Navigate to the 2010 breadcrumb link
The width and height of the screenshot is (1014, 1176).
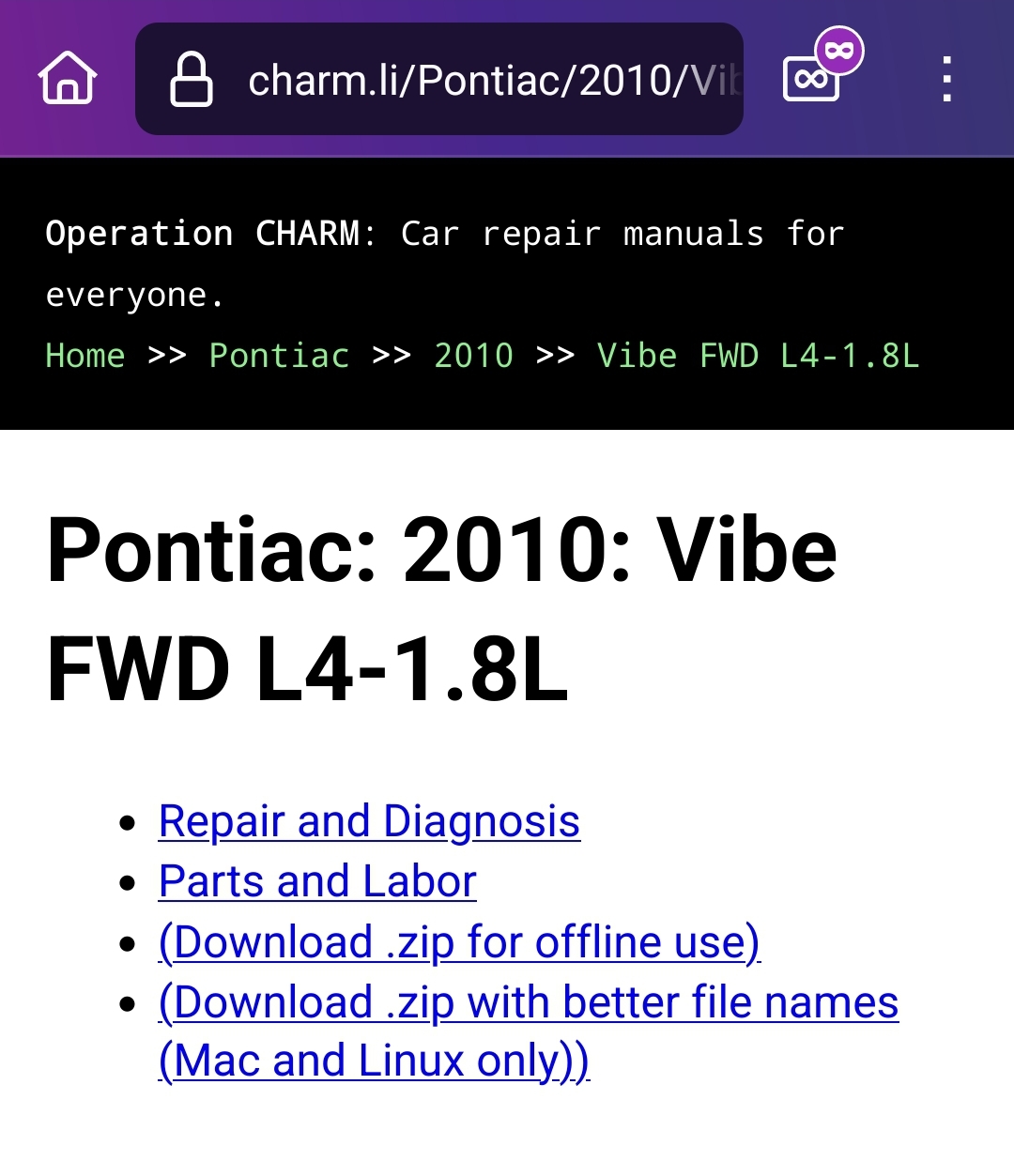(x=473, y=356)
